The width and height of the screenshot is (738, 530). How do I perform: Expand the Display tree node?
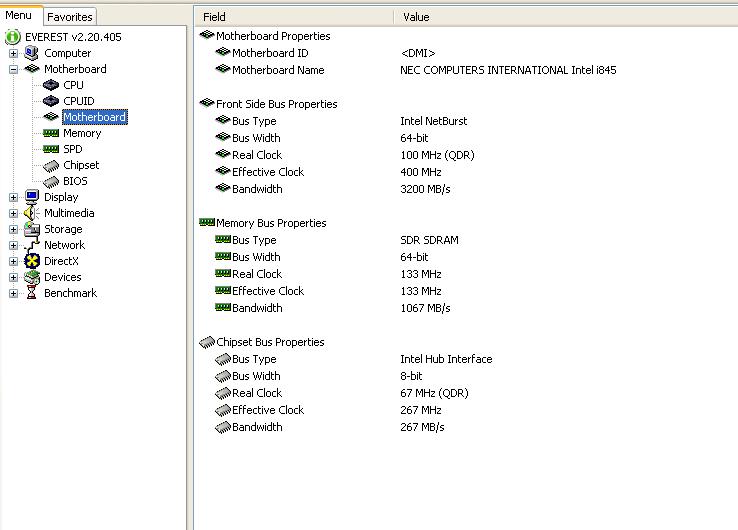tap(14, 197)
